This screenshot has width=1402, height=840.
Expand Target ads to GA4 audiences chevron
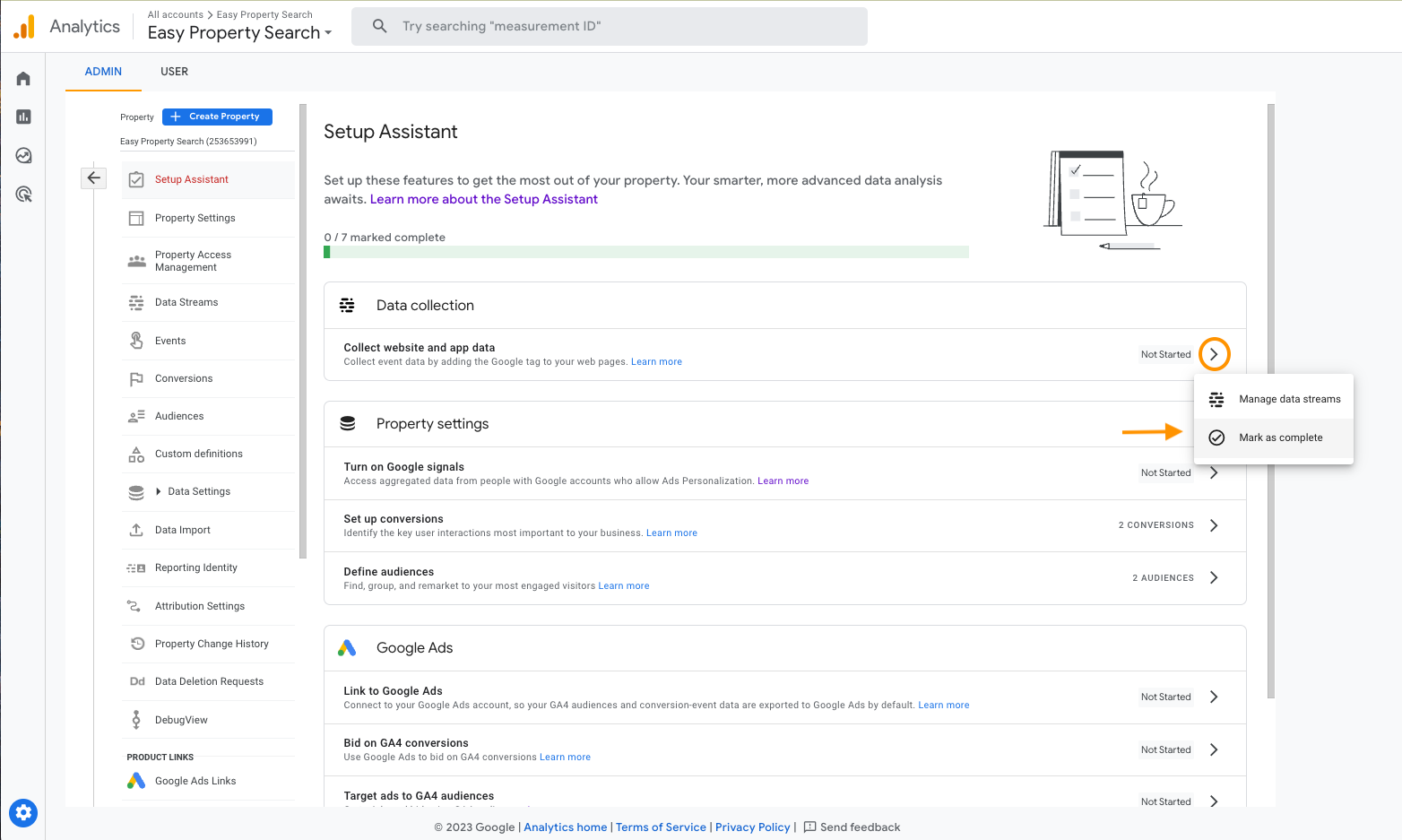click(1214, 801)
